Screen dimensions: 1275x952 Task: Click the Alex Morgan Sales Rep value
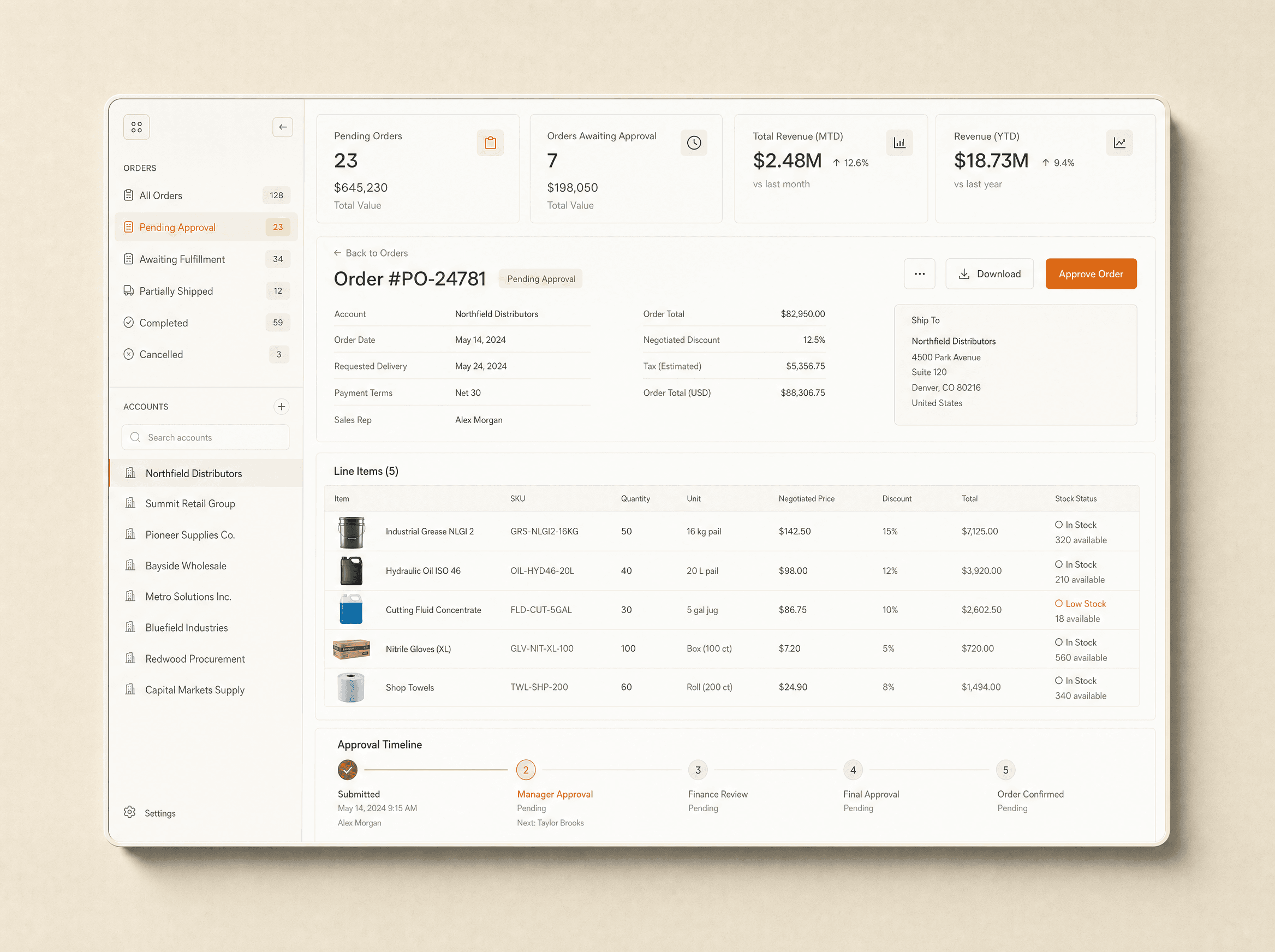click(479, 420)
